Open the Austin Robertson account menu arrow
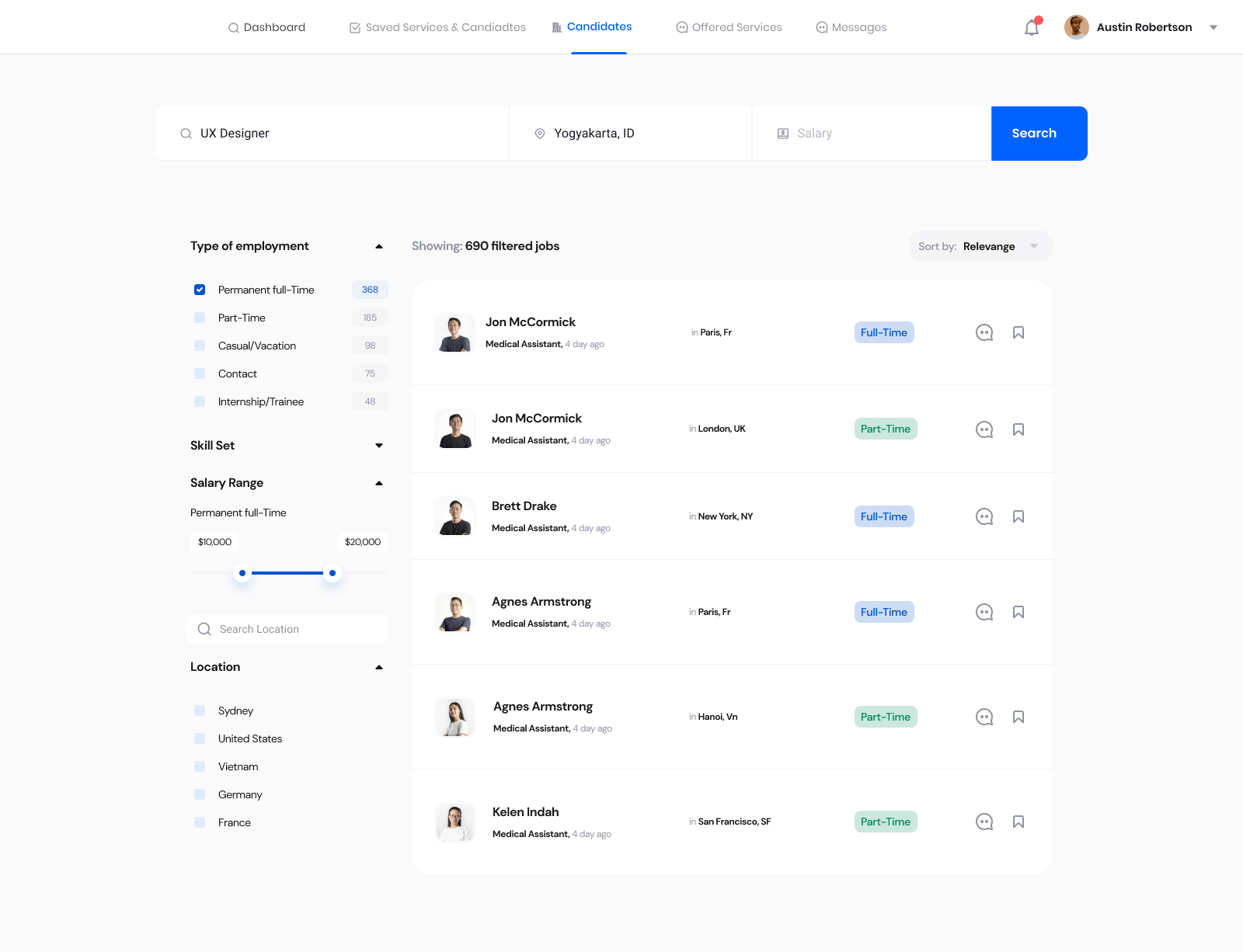The image size is (1243, 952). 1213,28
